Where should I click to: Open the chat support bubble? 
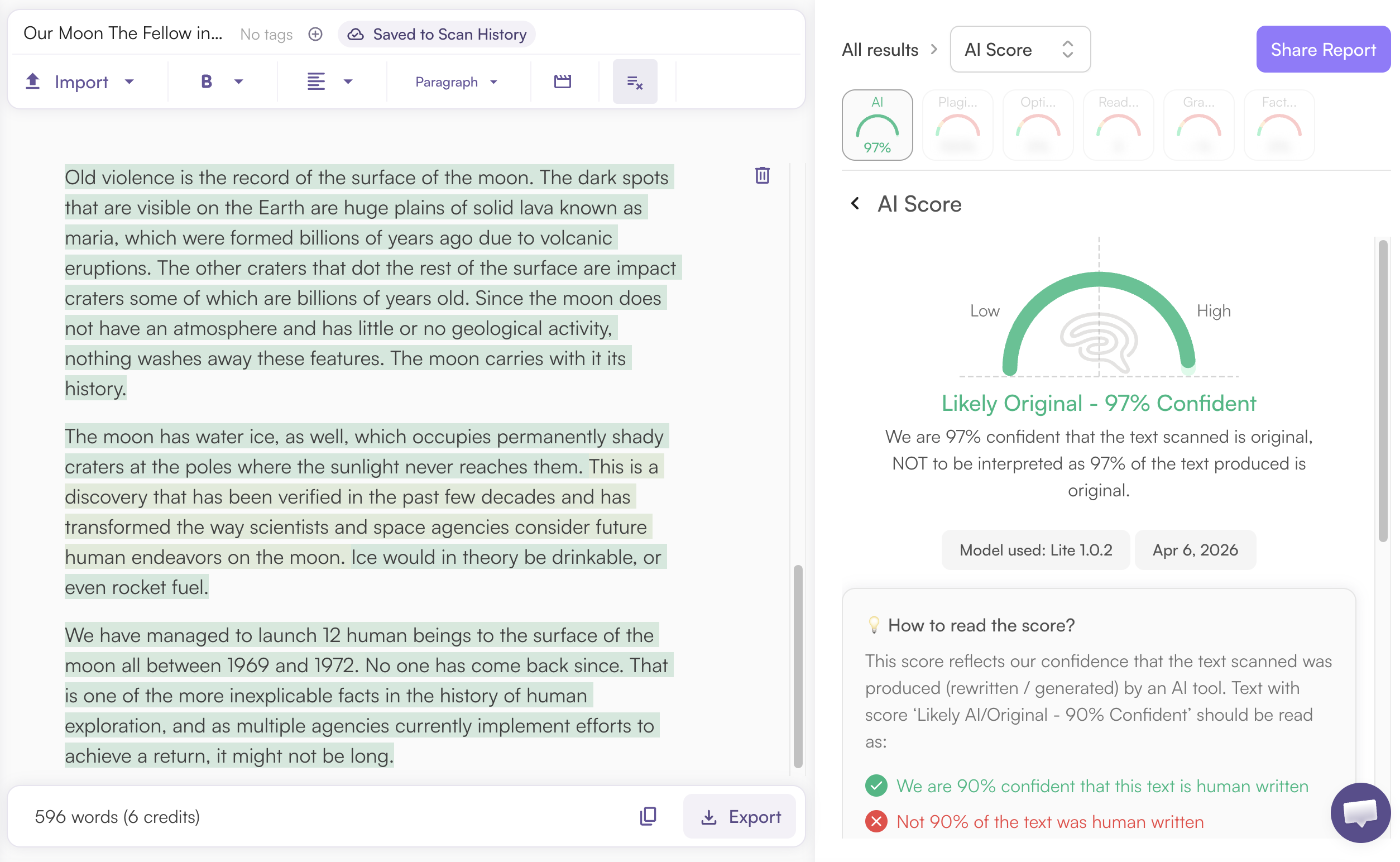[1360, 812]
